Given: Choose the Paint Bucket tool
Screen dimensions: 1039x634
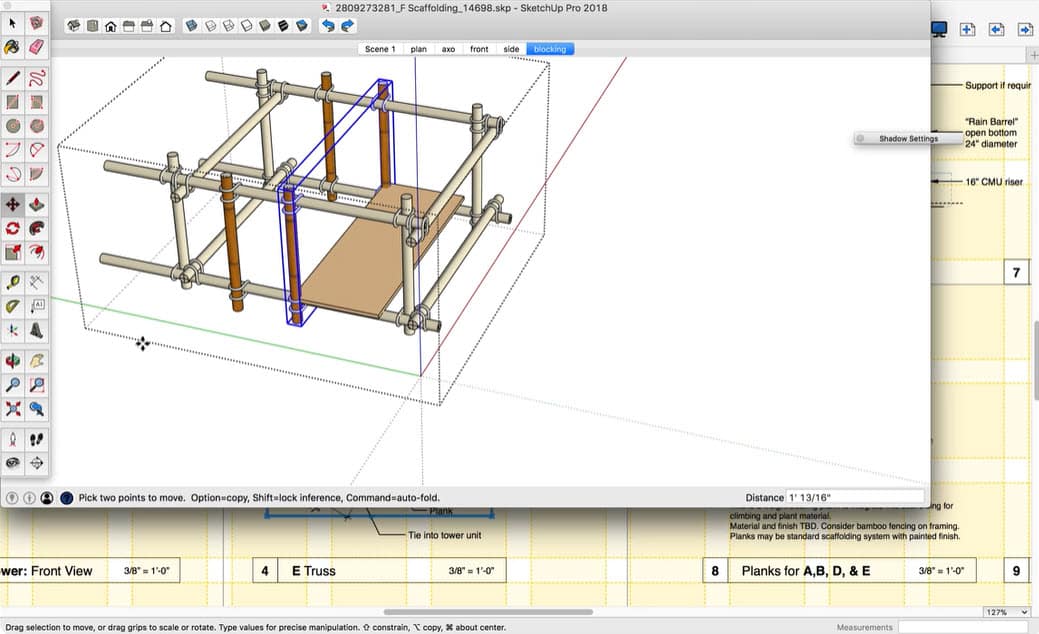Looking at the screenshot, I should point(13,47).
